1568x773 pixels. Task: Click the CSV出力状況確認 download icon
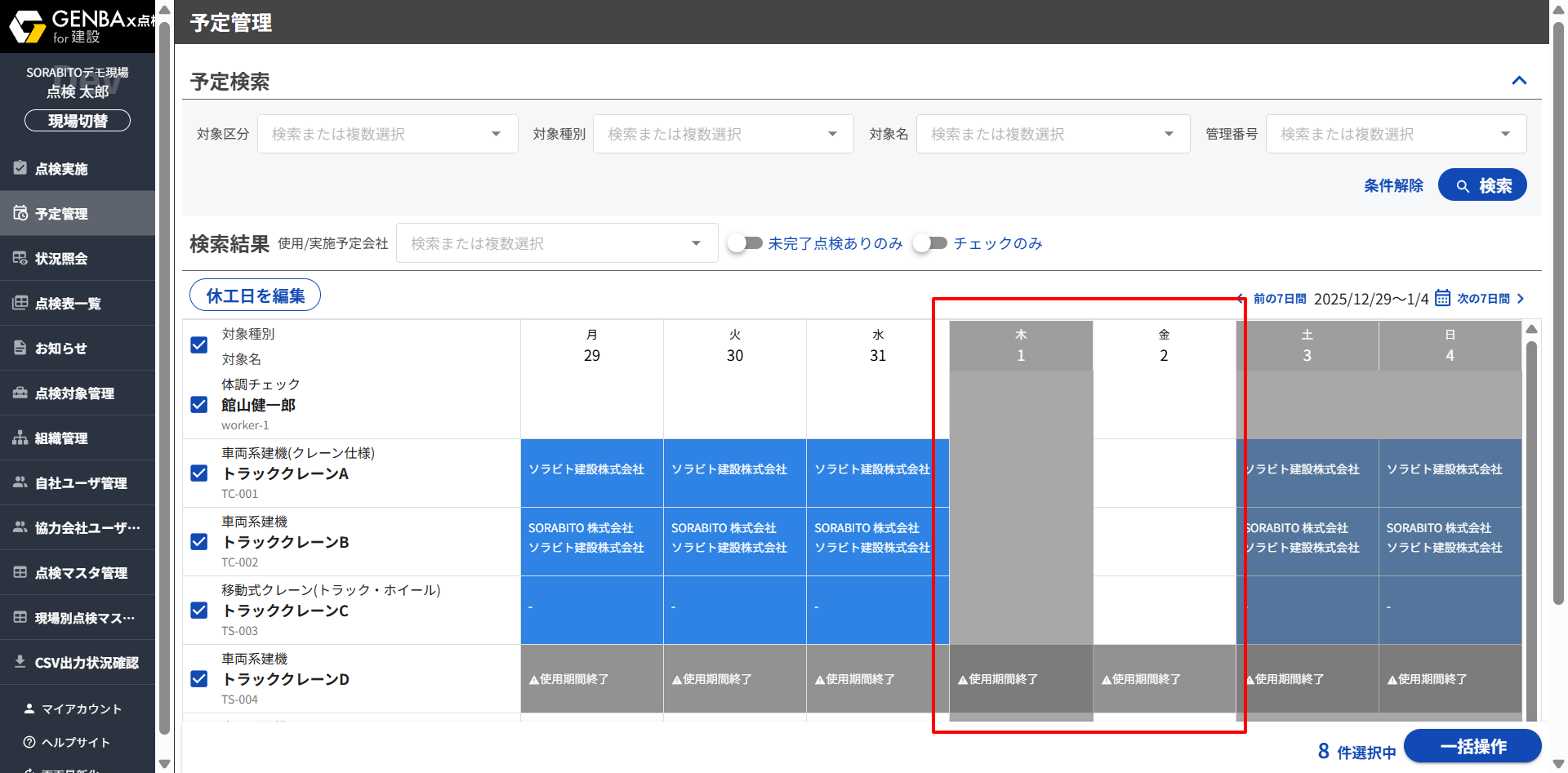coord(20,662)
